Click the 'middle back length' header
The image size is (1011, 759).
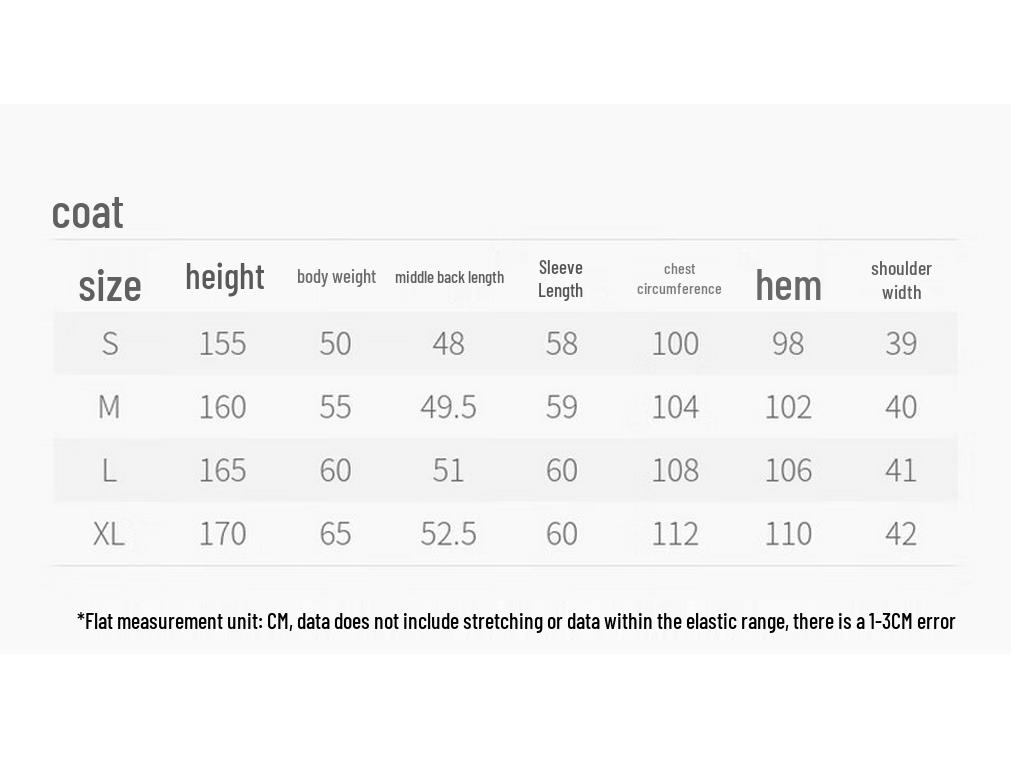[x=449, y=277]
